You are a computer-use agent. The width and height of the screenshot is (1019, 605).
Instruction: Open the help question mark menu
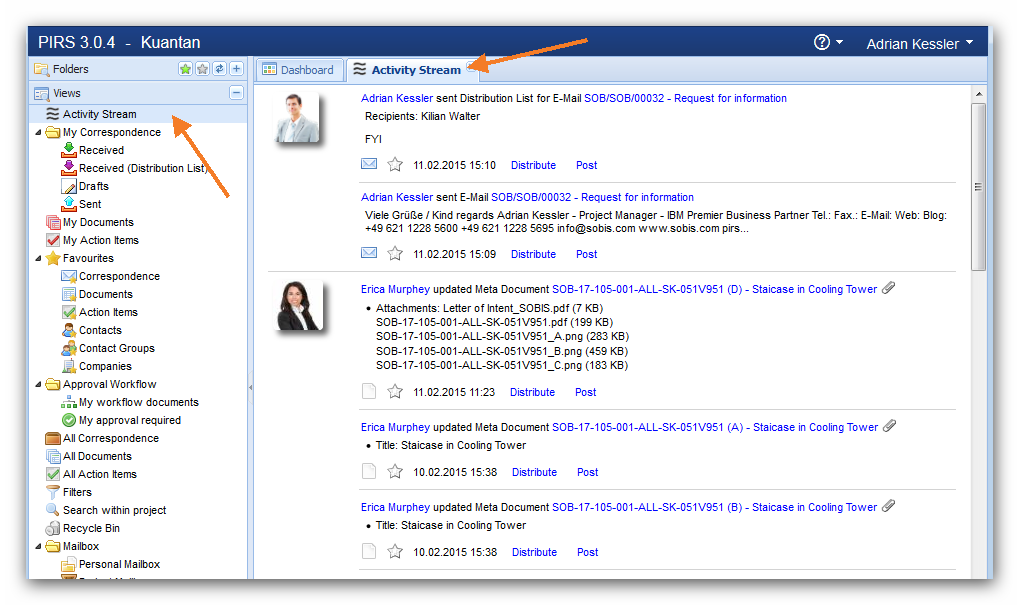coord(822,42)
